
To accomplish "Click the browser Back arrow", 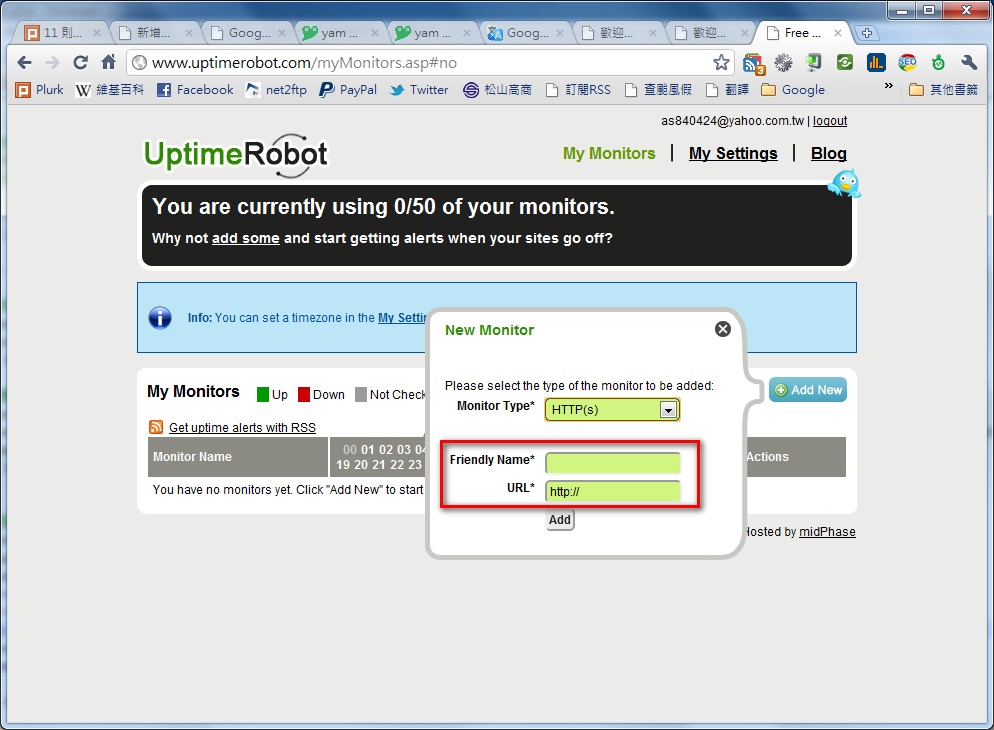I will [x=24, y=62].
